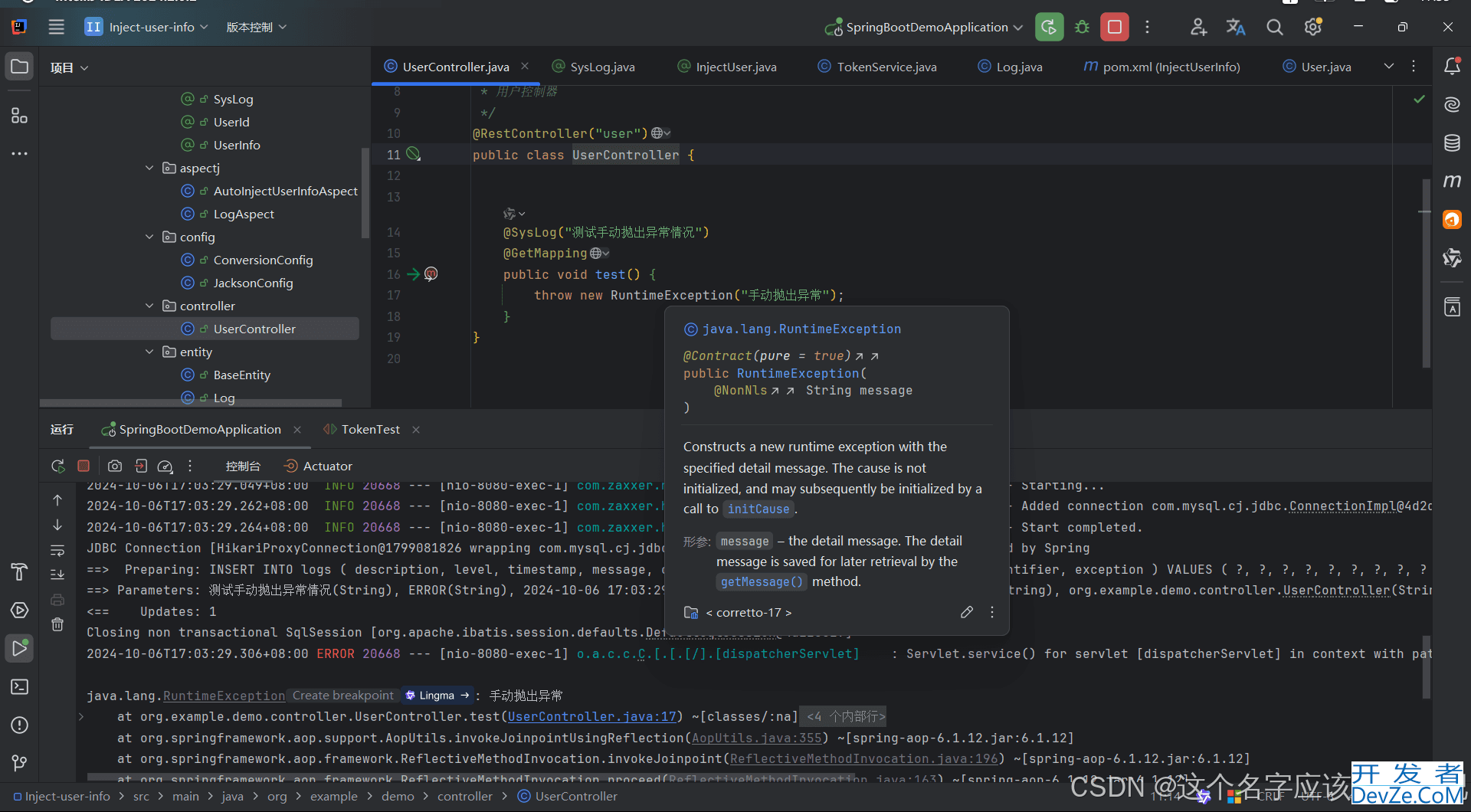Viewport: 1471px width, 812px height.
Task: Open the Database tool window
Action: click(1452, 143)
